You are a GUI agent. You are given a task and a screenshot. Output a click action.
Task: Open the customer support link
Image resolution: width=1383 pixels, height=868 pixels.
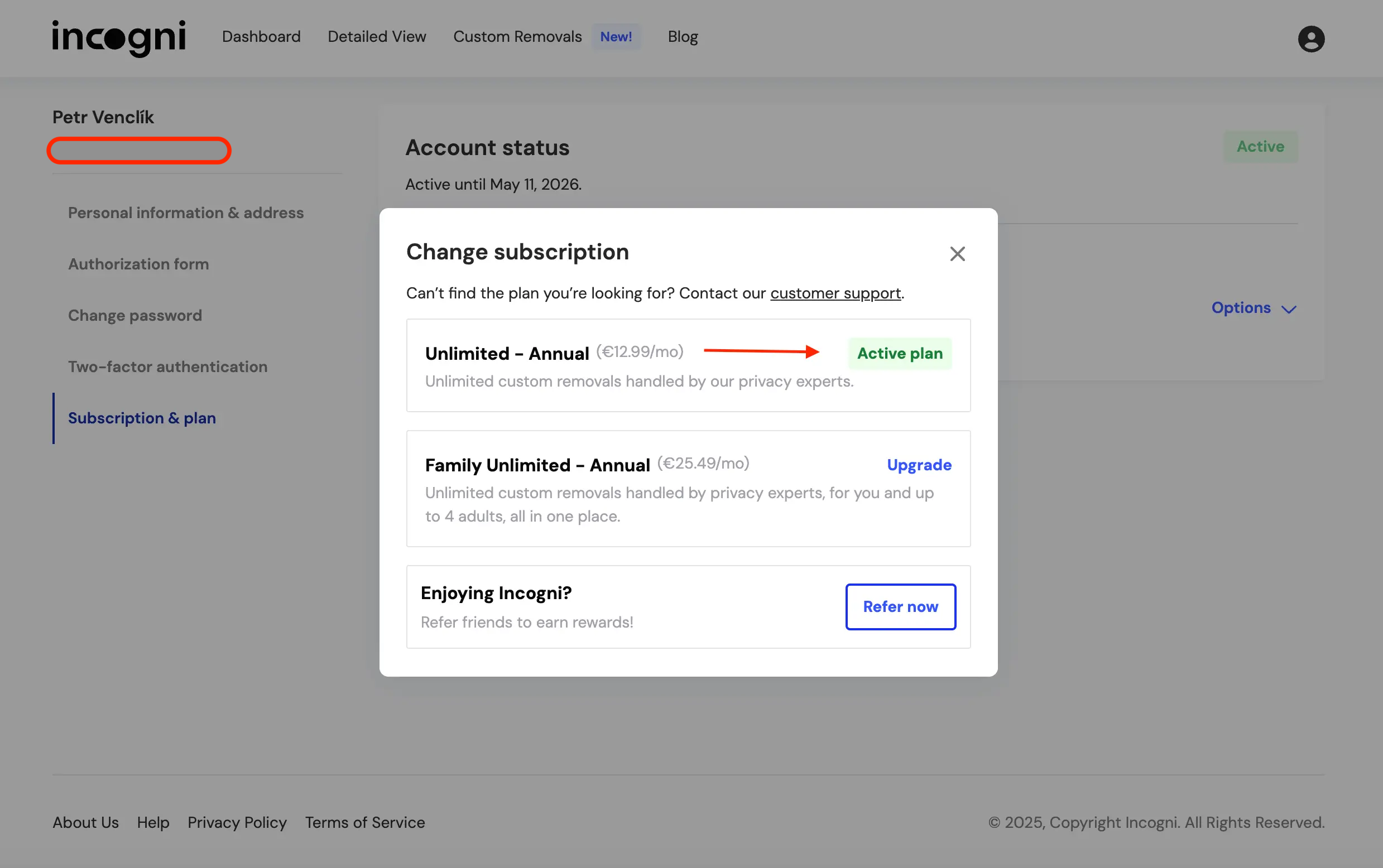[835, 293]
